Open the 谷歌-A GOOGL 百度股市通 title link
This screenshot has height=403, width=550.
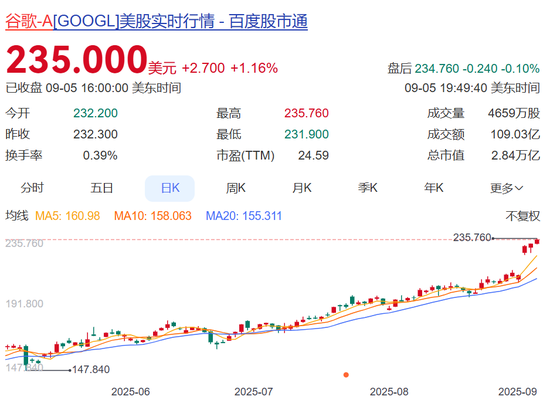pos(156,21)
